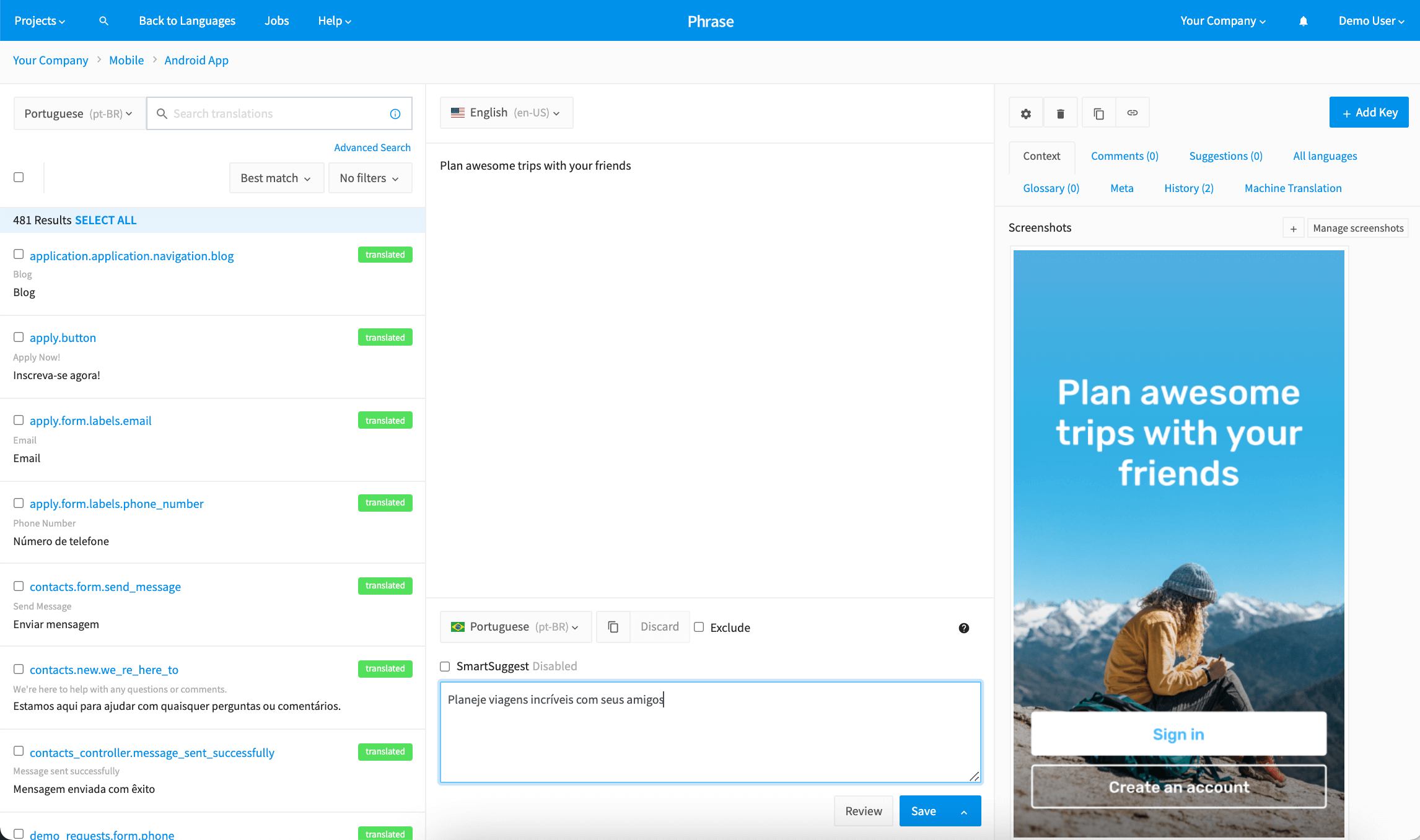This screenshot has width=1420, height=840.
Task: Copy key link using chain icon
Action: point(1133,113)
